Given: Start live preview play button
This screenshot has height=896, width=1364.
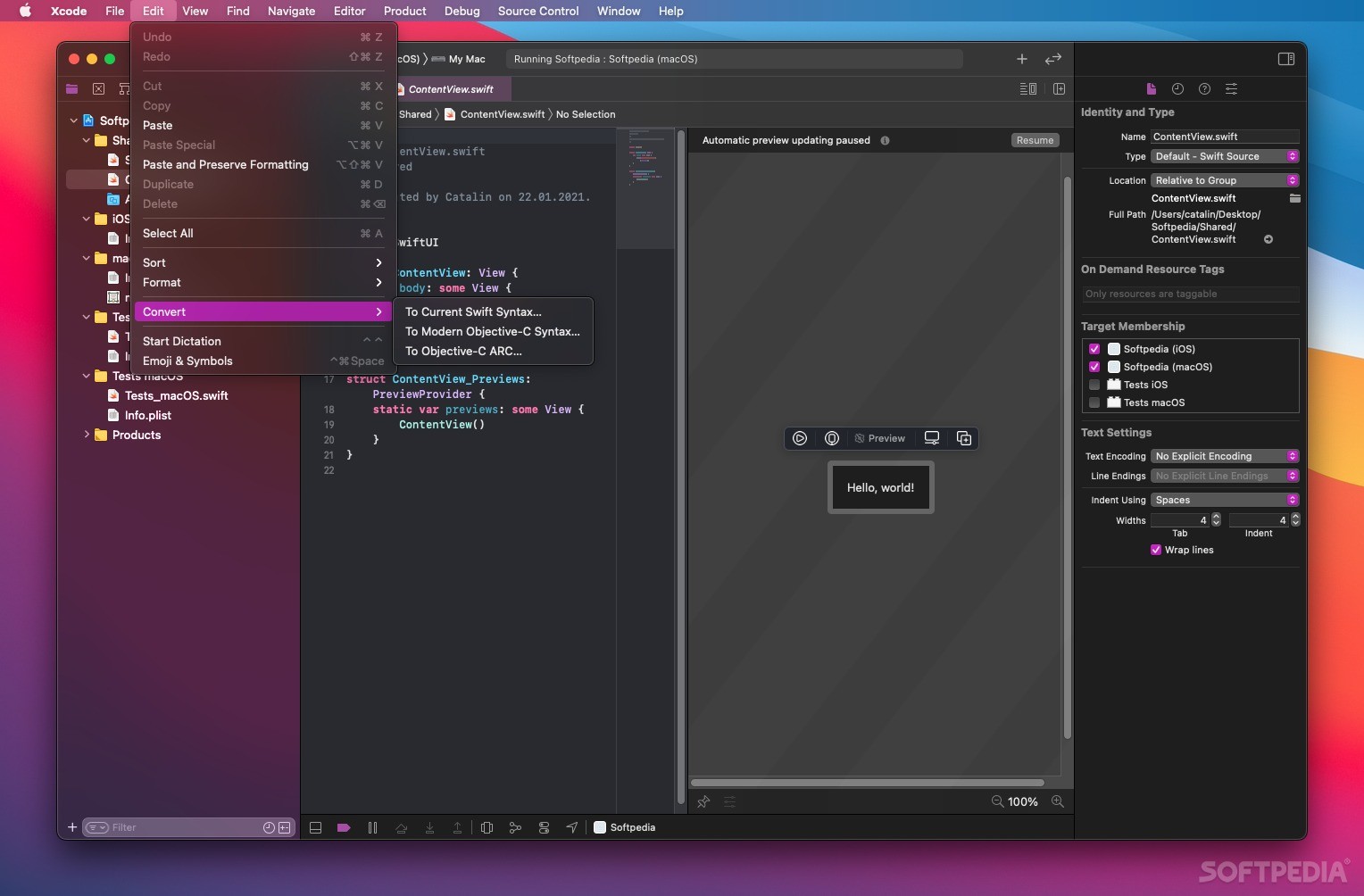Looking at the screenshot, I should [800, 438].
